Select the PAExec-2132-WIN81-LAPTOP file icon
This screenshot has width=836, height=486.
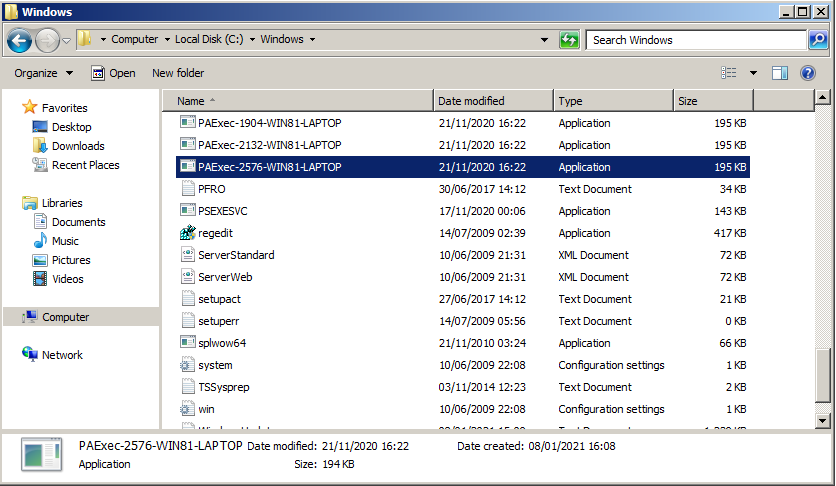point(187,144)
